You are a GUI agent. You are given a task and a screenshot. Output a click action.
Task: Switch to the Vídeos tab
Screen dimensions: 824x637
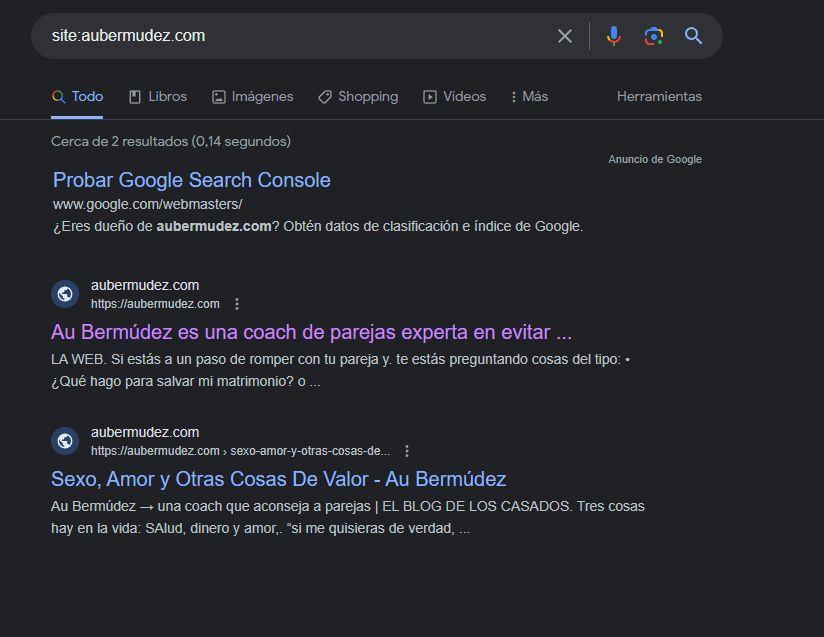click(x=455, y=97)
